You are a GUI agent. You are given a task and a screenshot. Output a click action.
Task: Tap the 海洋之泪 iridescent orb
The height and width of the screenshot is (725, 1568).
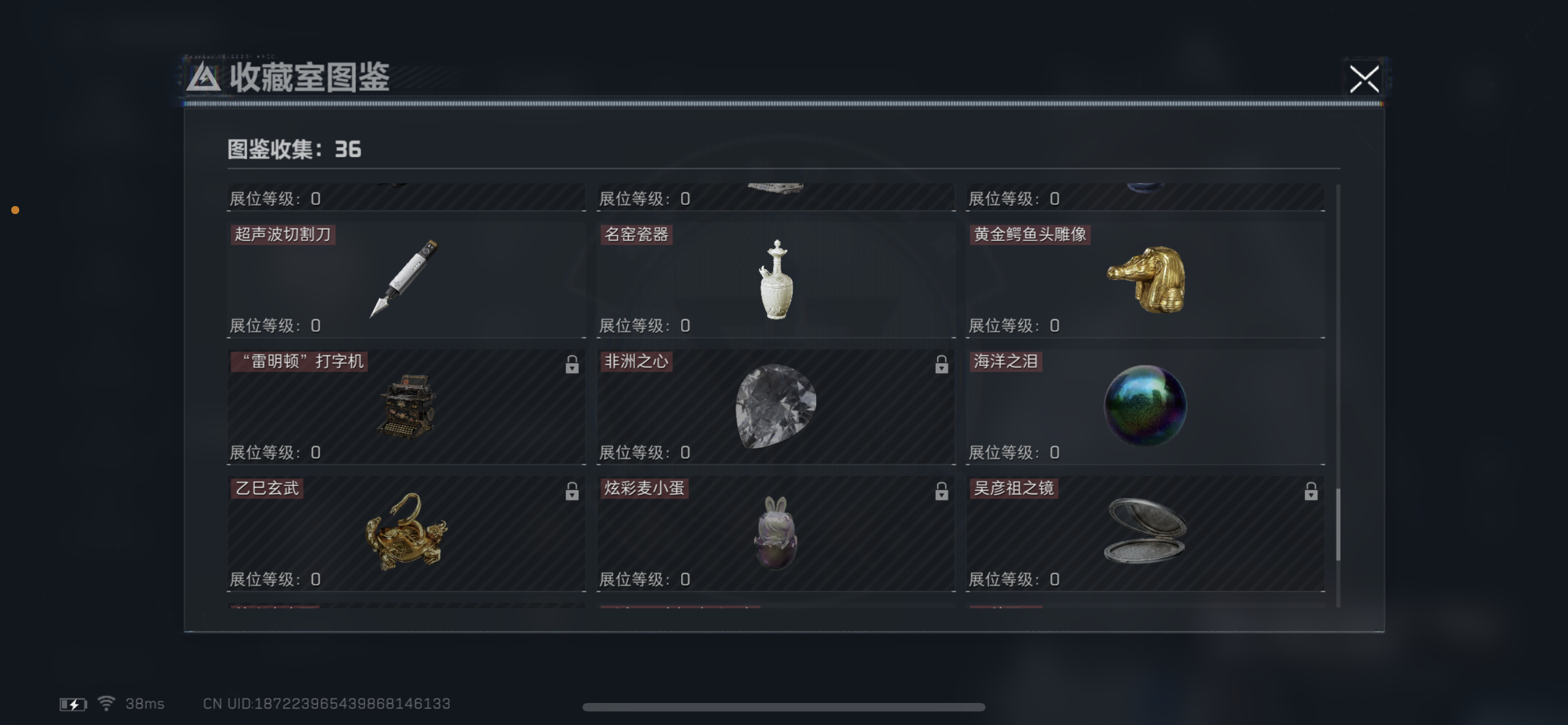1145,405
